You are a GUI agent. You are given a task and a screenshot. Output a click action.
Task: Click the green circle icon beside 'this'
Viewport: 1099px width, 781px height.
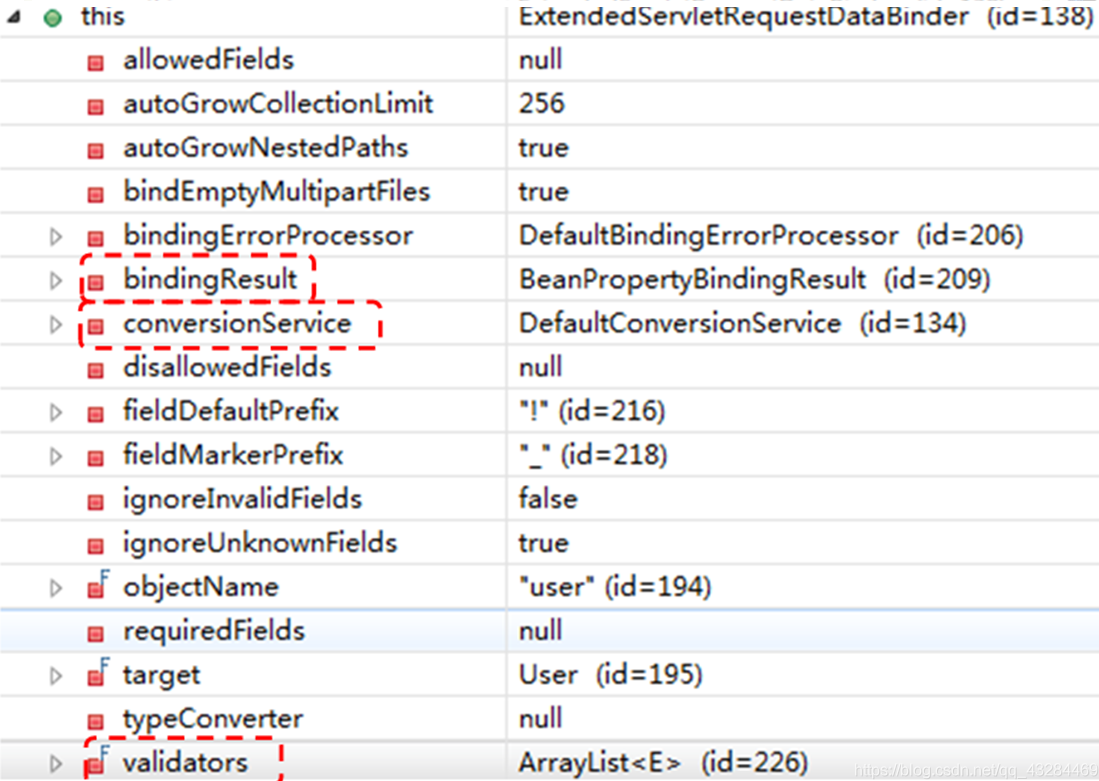[x=53, y=18]
